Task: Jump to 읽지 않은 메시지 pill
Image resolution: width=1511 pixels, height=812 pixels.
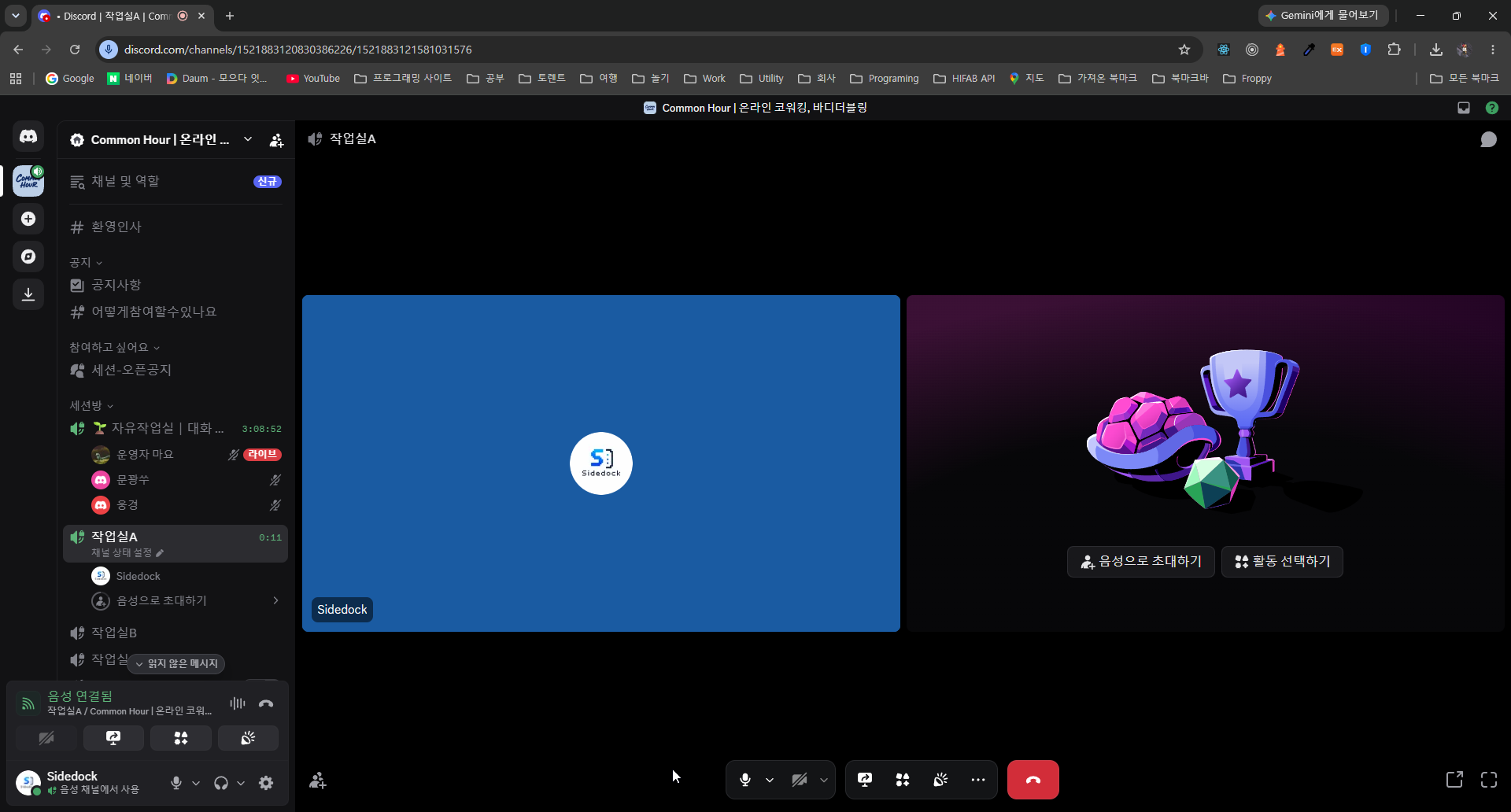Action: tap(176, 664)
